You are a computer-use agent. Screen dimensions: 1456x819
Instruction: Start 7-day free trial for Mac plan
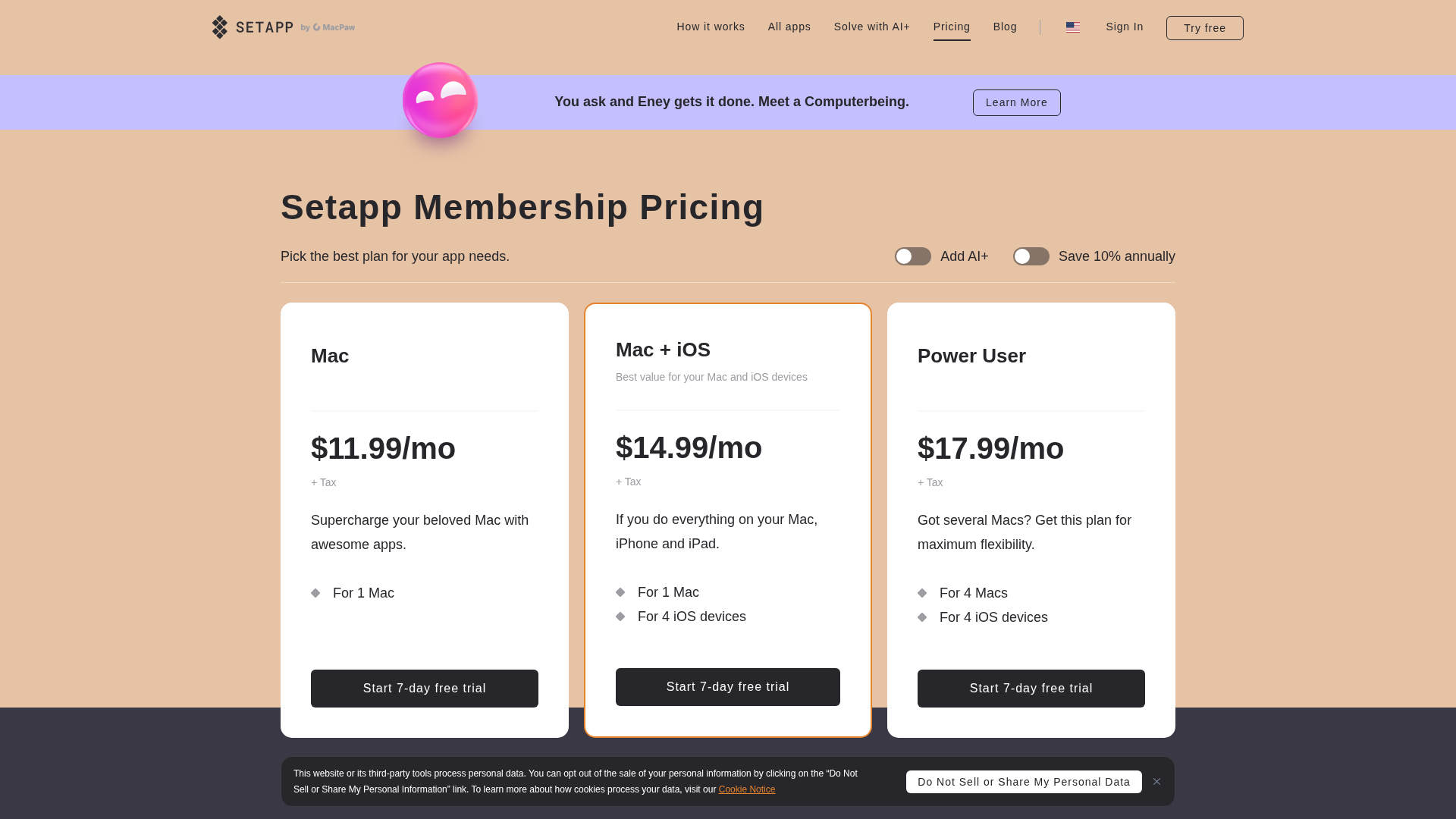coord(425,689)
